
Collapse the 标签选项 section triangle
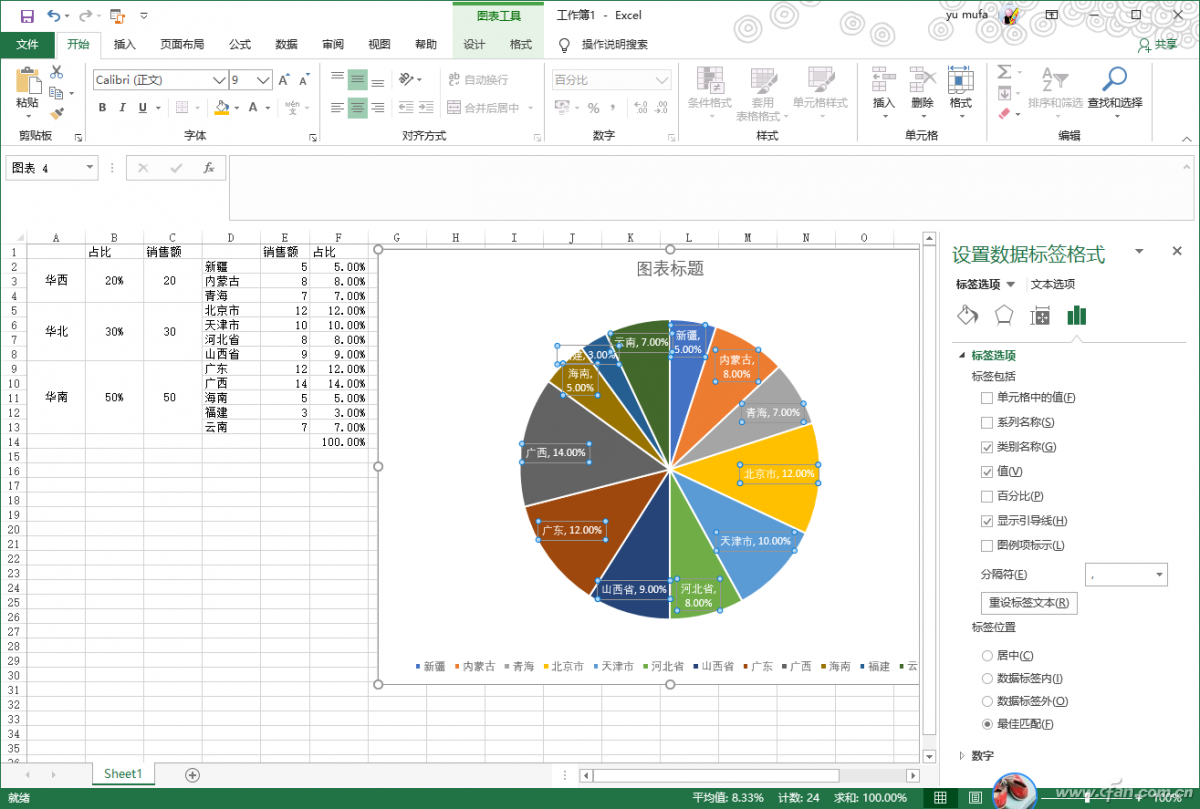coord(962,356)
